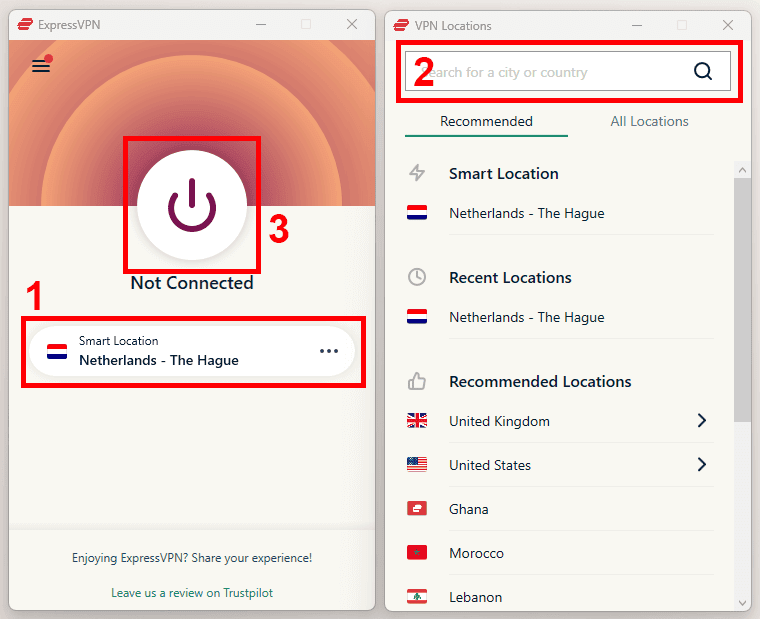
Task: Open the hamburger menu in ExpressVPN
Action: pyautogui.click(x=41, y=65)
